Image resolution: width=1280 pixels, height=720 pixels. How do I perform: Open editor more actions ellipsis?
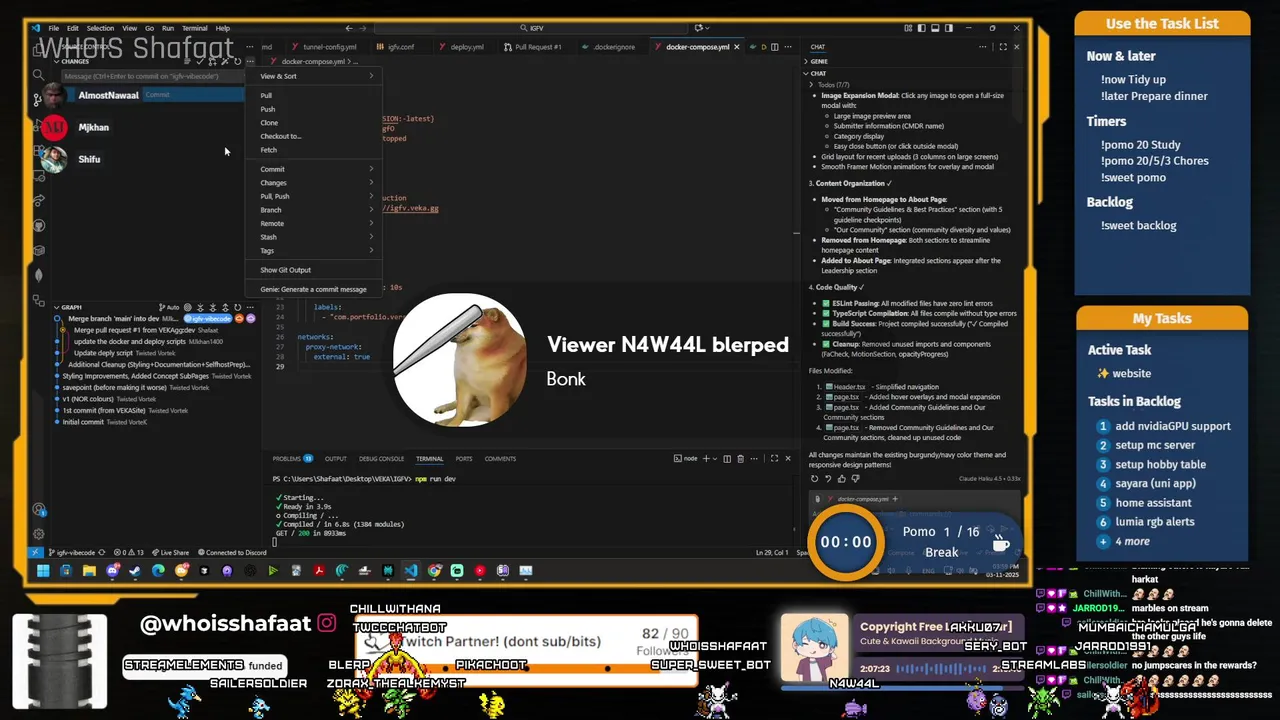point(788,47)
